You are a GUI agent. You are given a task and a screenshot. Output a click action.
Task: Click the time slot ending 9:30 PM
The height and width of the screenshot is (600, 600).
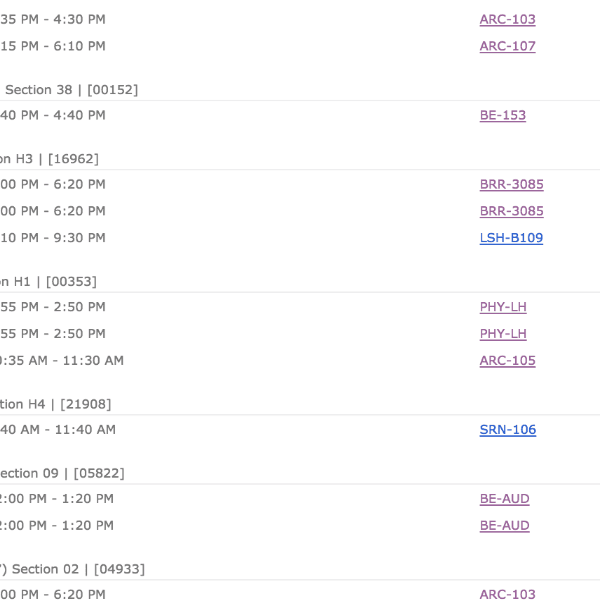[52, 238]
